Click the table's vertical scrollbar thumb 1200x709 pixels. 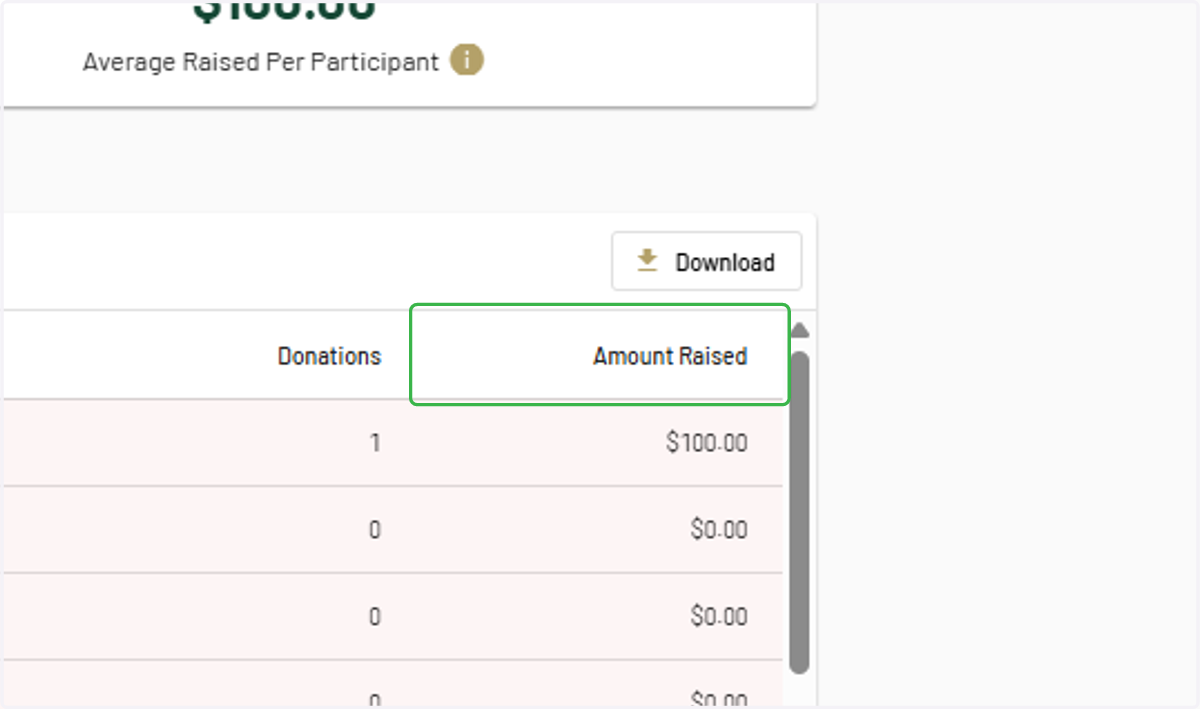pos(799,511)
